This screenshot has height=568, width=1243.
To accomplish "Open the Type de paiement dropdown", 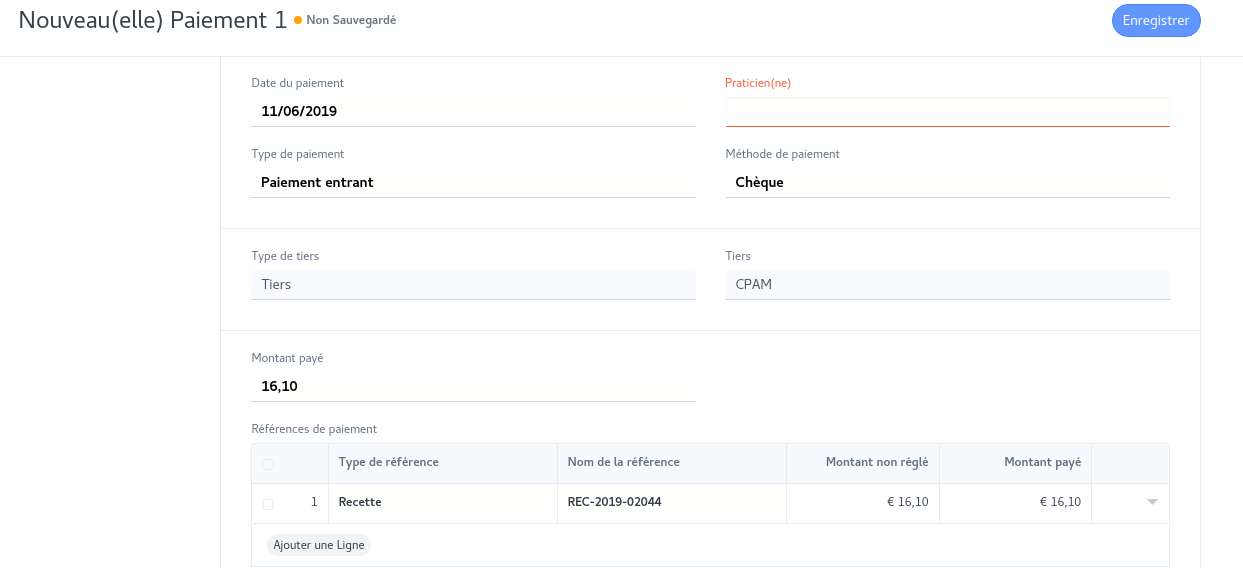I will coord(473,183).
